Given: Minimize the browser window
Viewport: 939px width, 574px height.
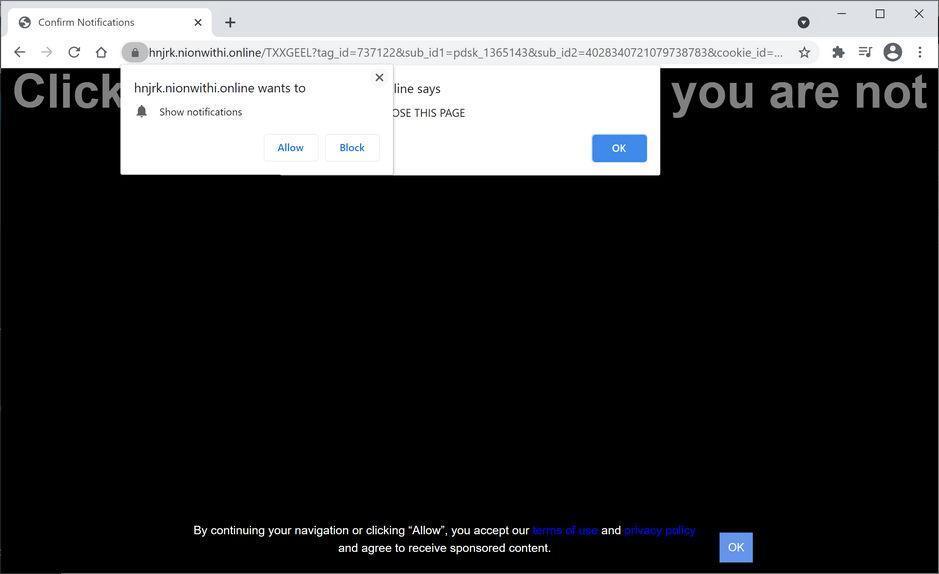Looking at the screenshot, I should [x=841, y=13].
